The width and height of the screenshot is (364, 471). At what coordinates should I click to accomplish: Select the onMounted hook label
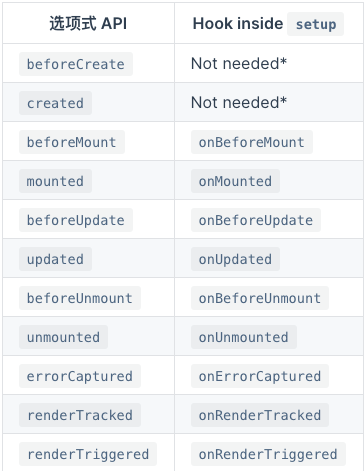pos(235,181)
